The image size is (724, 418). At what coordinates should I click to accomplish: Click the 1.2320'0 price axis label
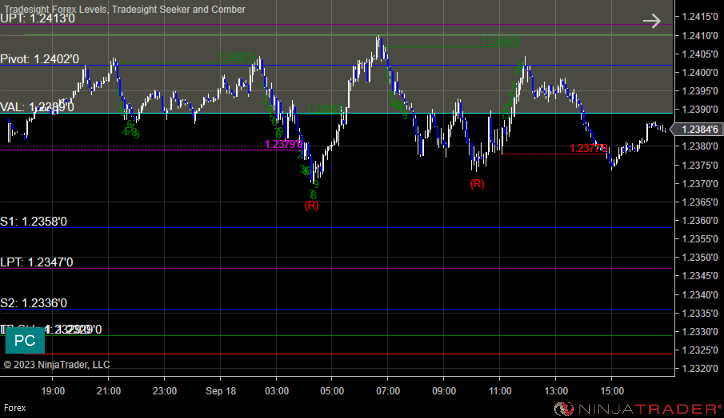pos(700,369)
